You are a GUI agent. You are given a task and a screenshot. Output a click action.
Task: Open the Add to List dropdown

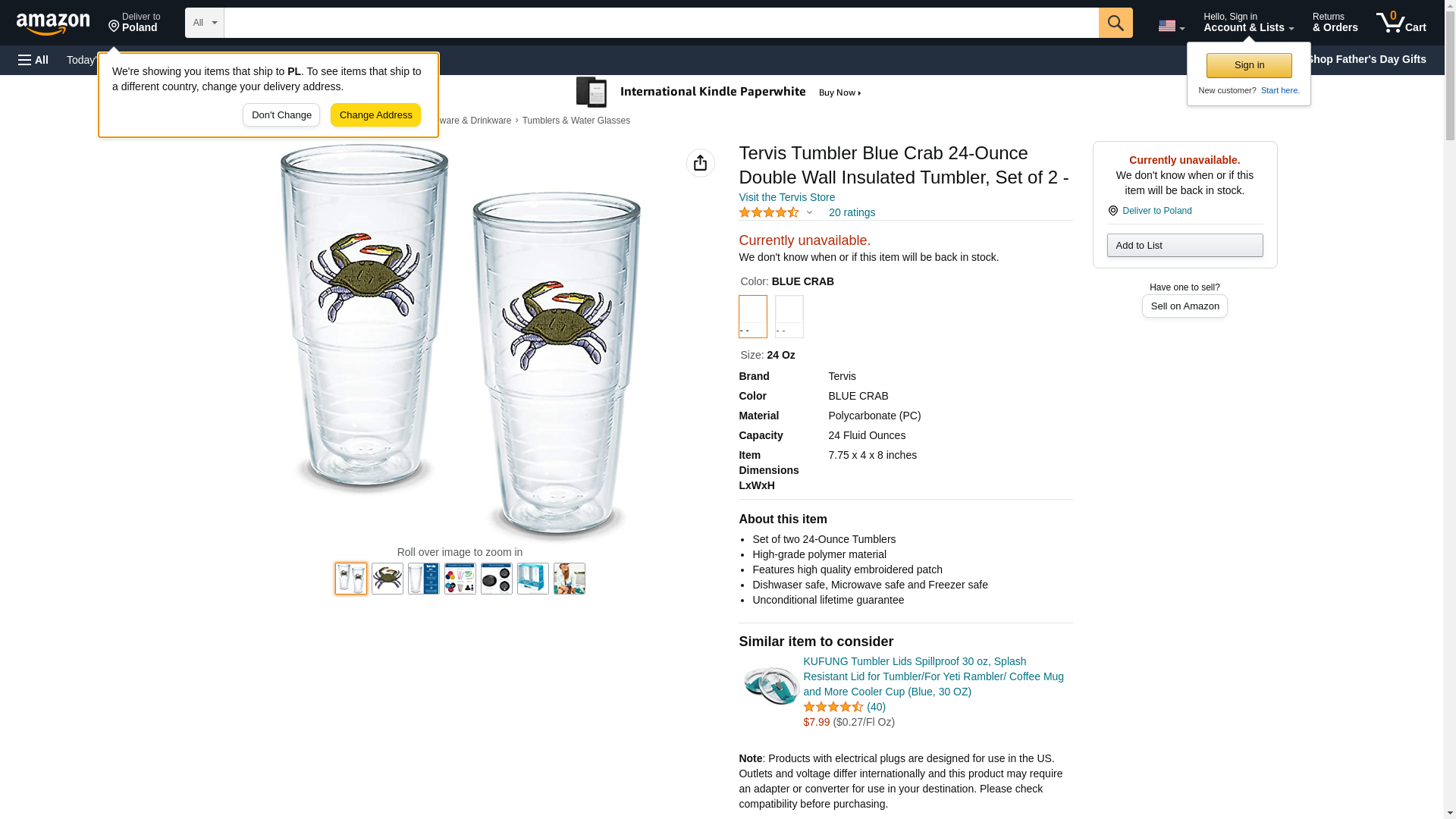[1184, 246]
